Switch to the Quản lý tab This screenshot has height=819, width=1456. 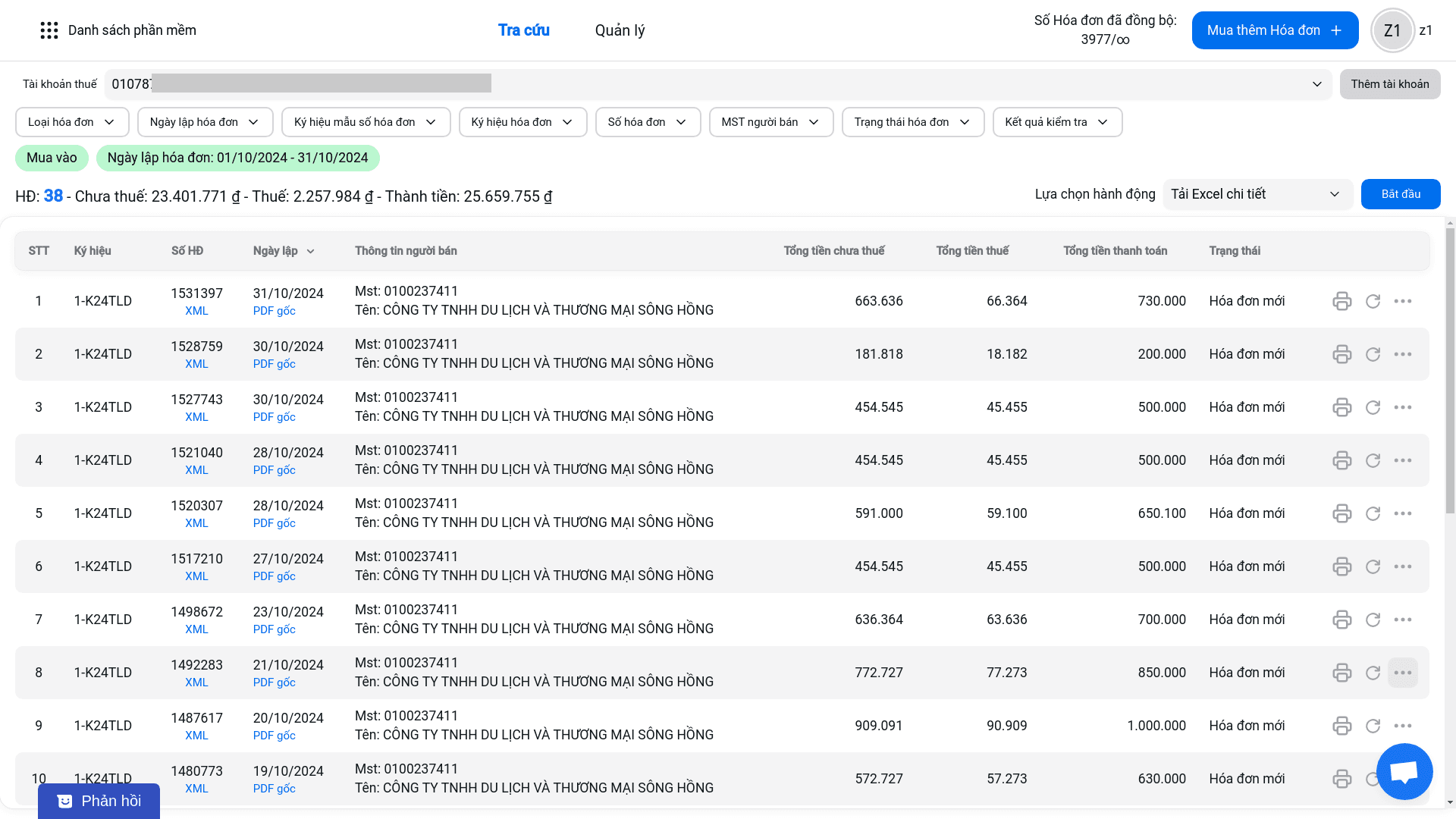620,30
